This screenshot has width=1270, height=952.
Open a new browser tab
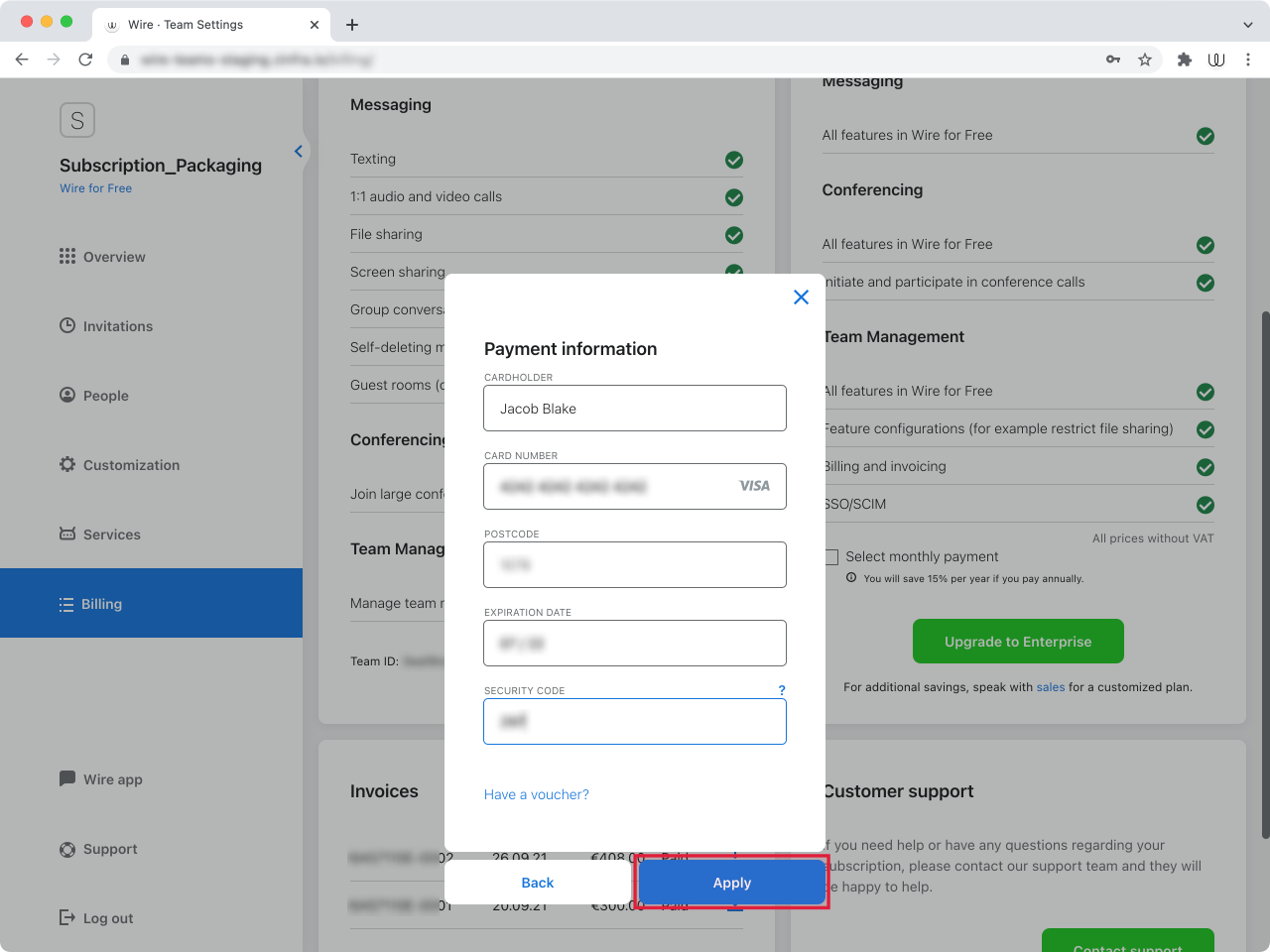tap(352, 25)
